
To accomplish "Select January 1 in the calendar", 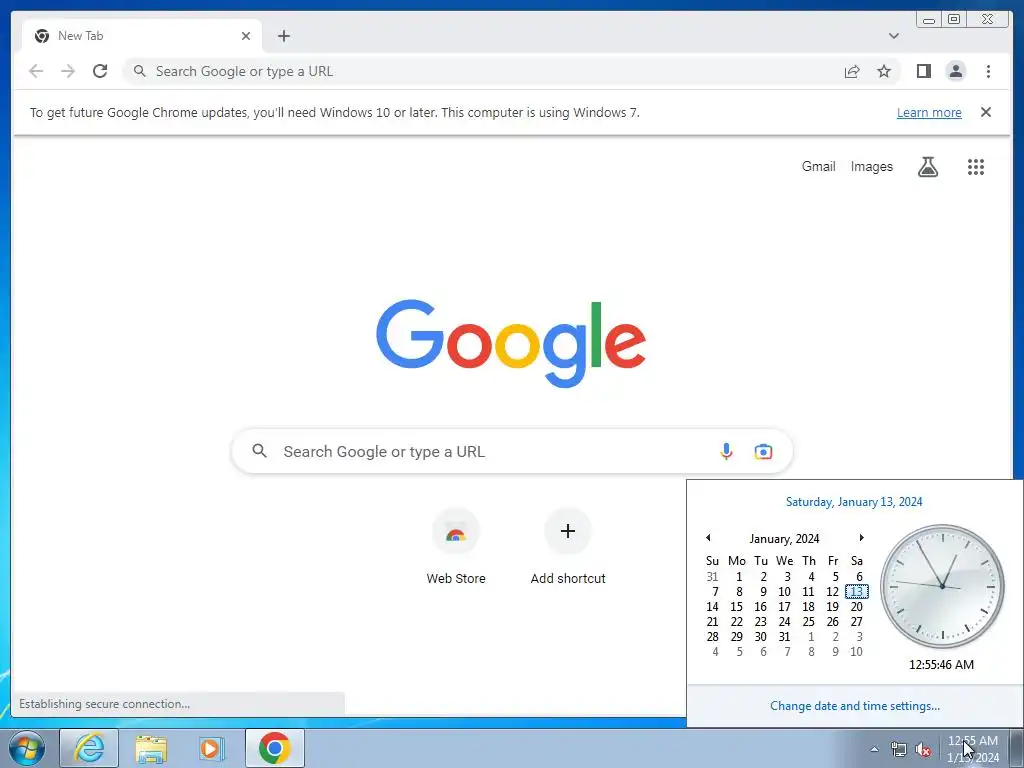I will click(739, 577).
